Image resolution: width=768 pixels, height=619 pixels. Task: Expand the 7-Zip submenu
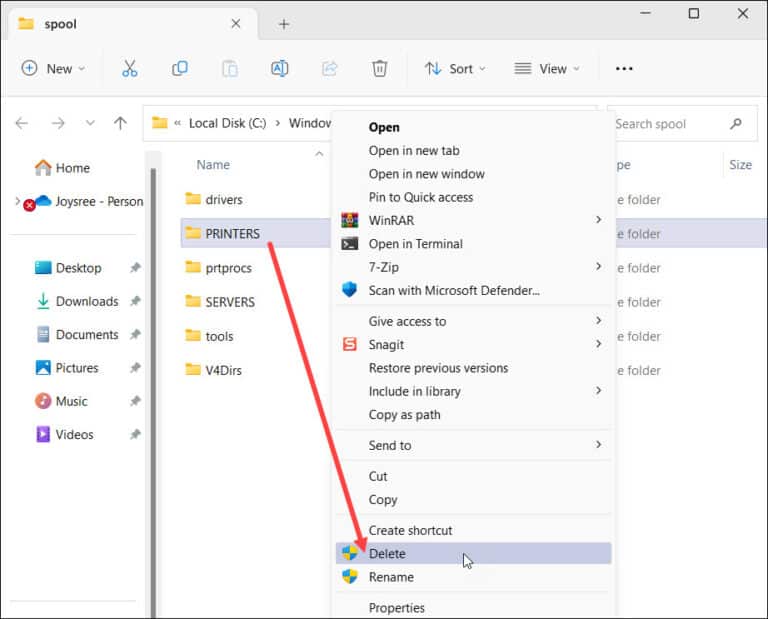click(x=598, y=266)
